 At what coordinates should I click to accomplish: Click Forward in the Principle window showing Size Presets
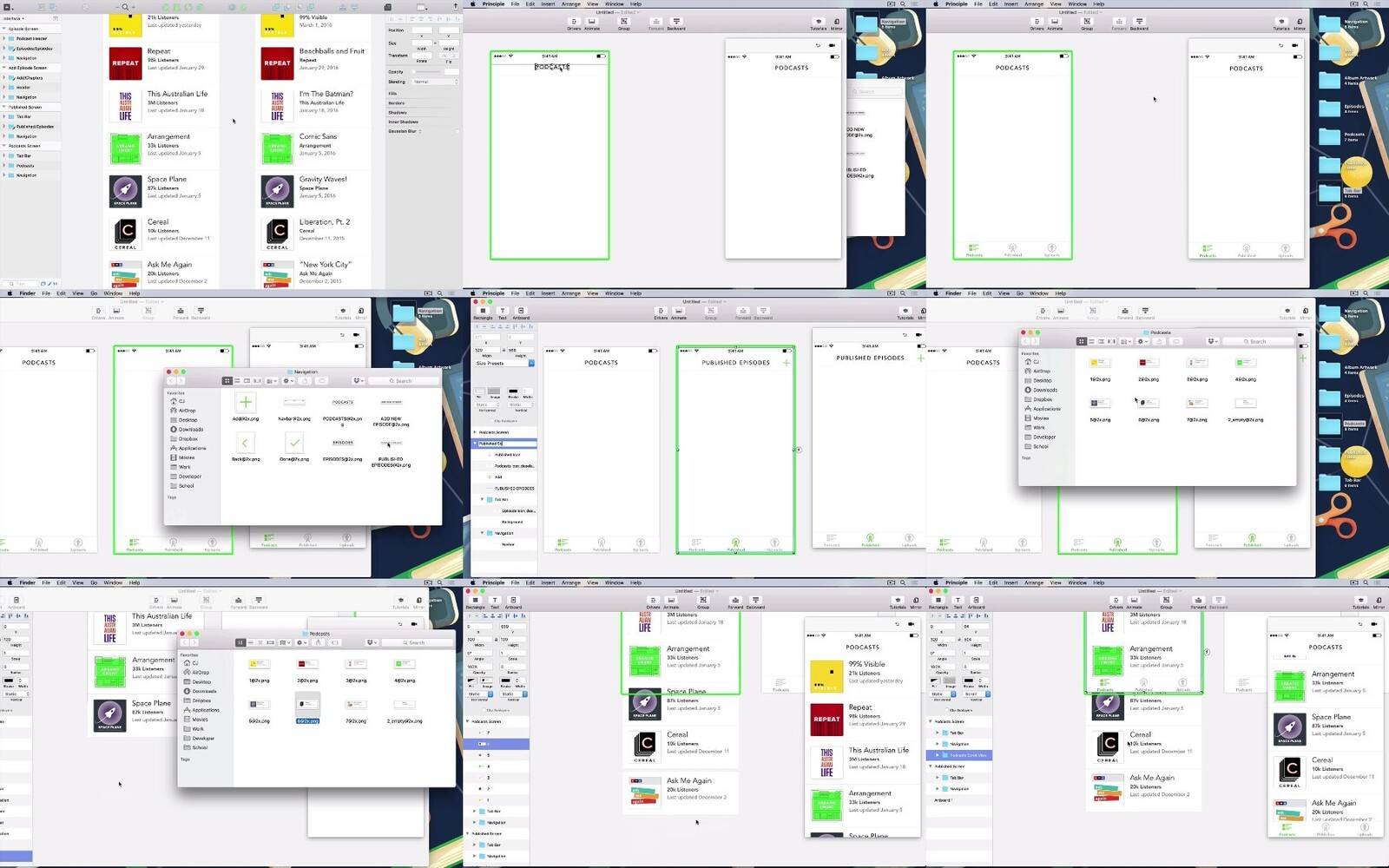click(743, 312)
